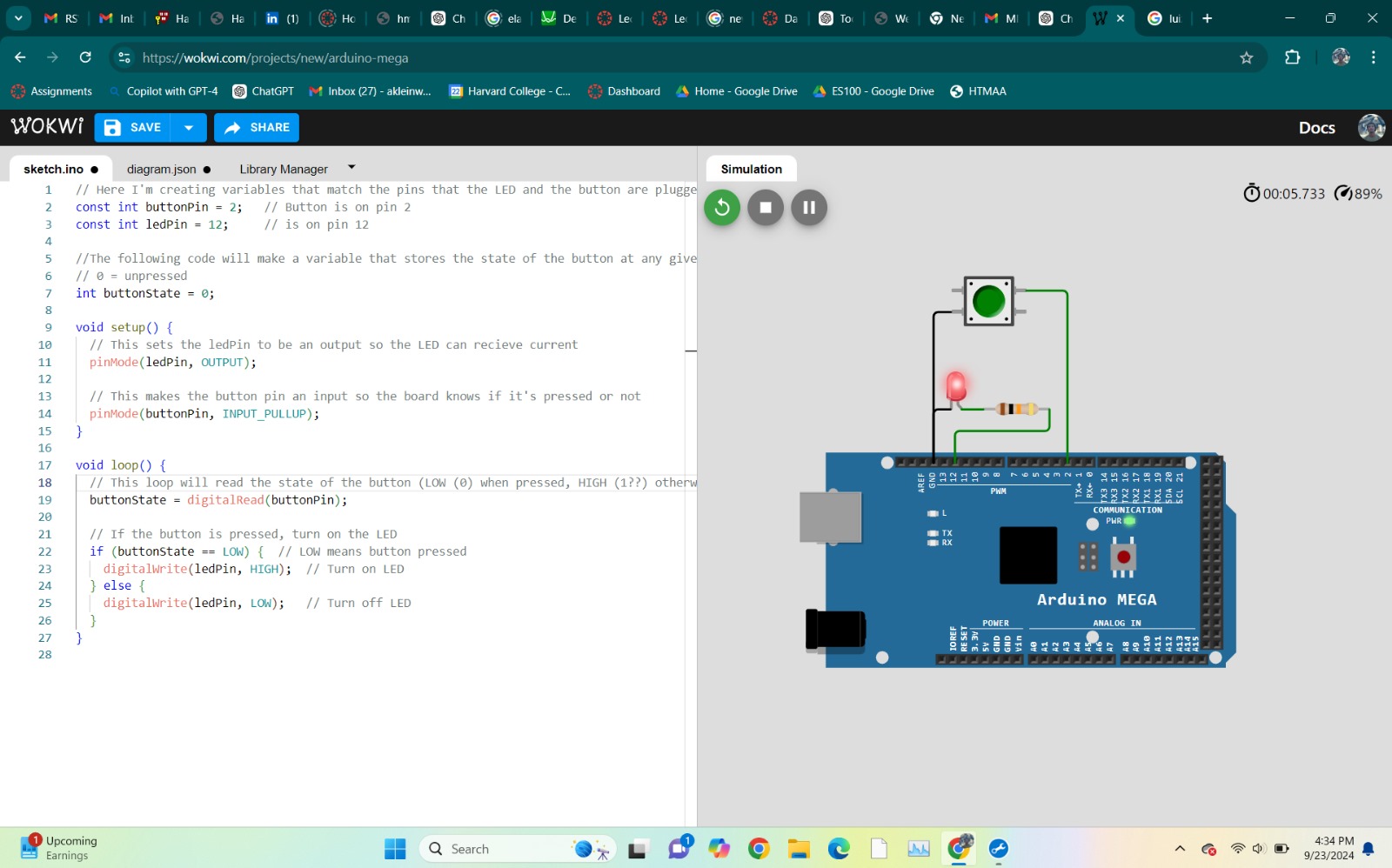The height and width of the screenshot is (868, 1392).
Task: Click the simulation speed gauge icon
Action: 1343,193
